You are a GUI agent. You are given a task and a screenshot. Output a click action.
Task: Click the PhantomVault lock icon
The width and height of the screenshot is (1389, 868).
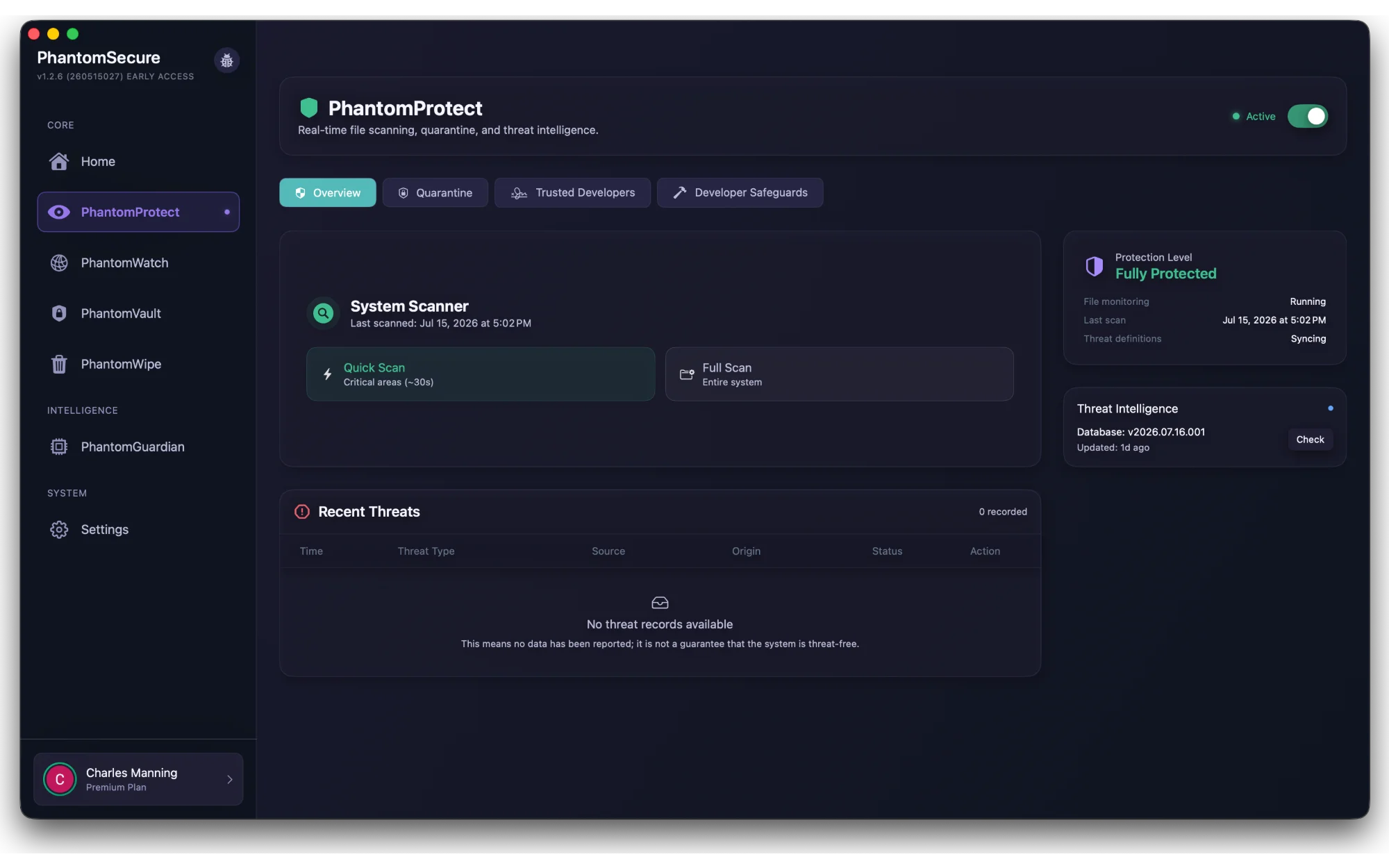pos(59,313)
